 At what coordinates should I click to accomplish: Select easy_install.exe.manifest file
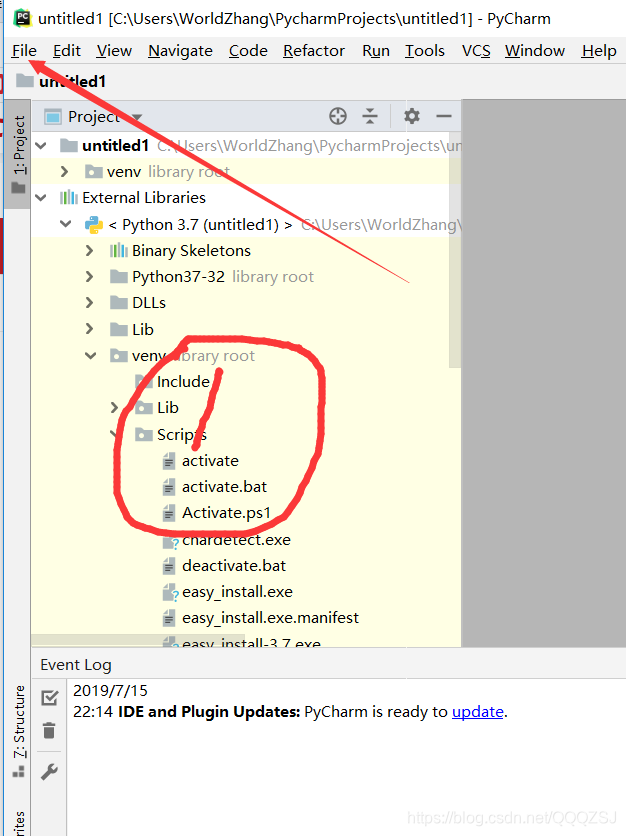(x=270, y=618)
